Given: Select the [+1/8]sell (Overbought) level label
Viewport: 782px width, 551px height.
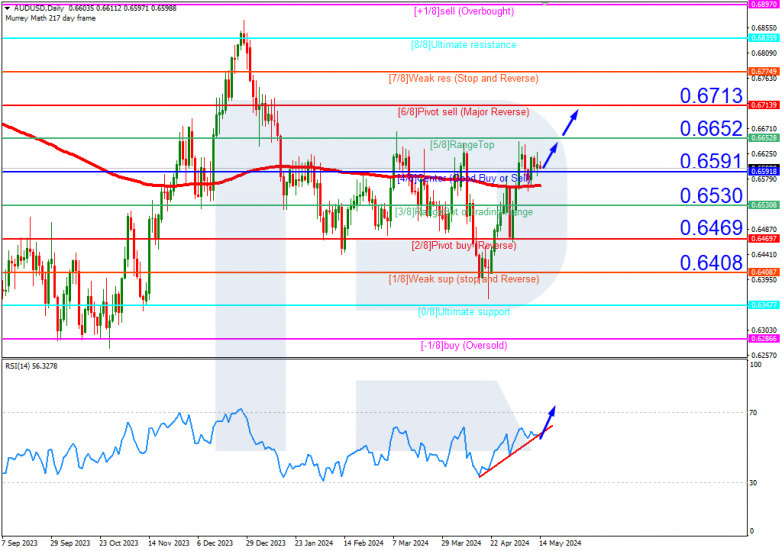Looking at the screenshot, I should point(464,11).
